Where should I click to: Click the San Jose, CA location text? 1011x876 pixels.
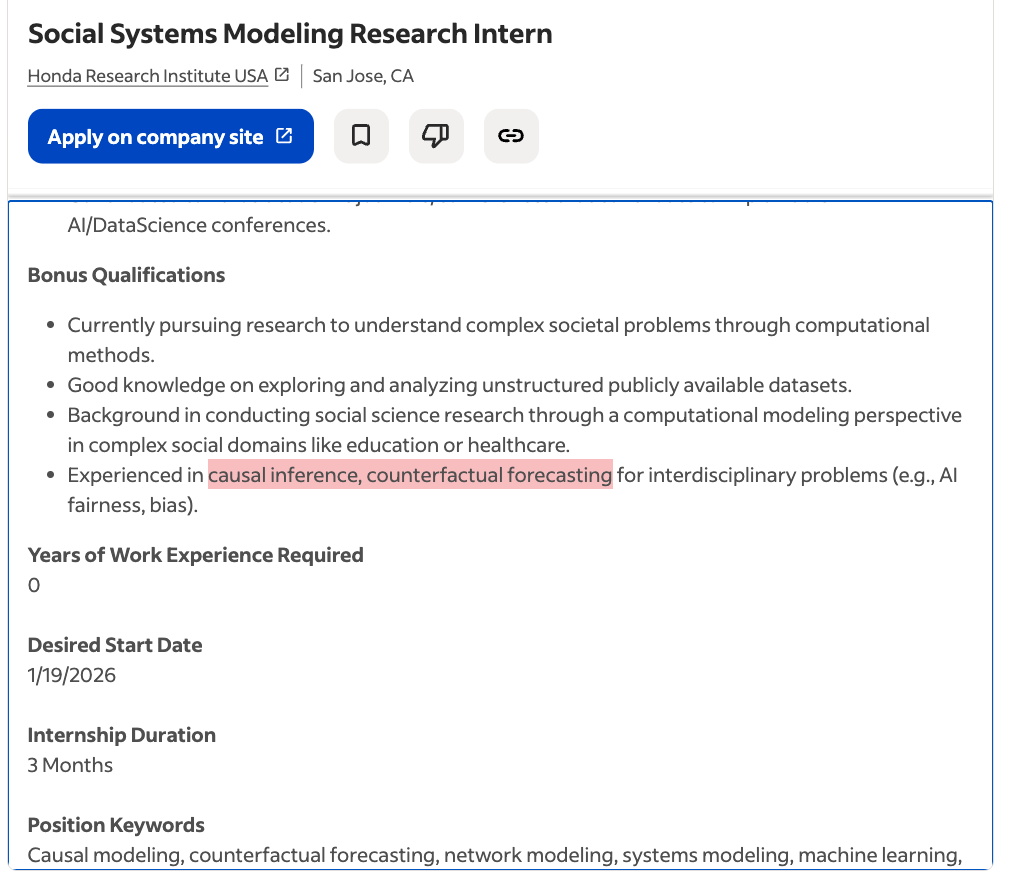pyautogui.click(x=363, y=76)
